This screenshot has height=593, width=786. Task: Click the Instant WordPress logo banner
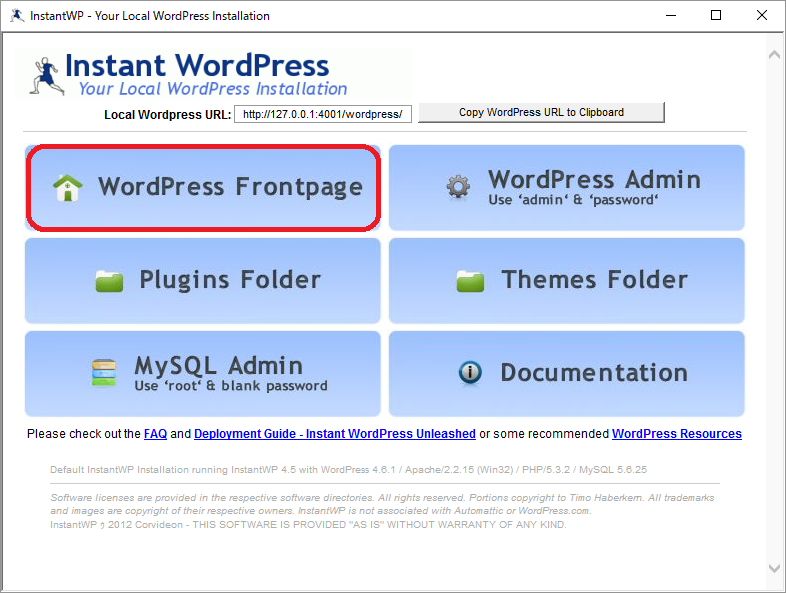point(215,74)
